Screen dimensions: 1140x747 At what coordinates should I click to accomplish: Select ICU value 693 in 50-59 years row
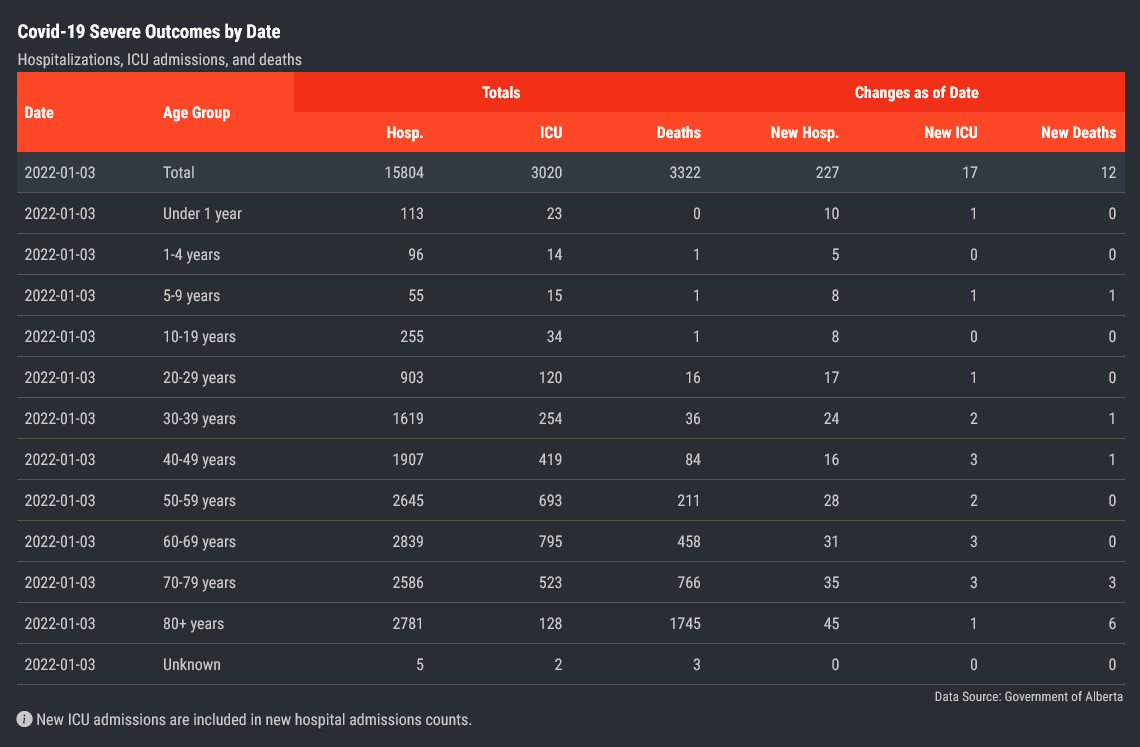click(x=550, y=500)
